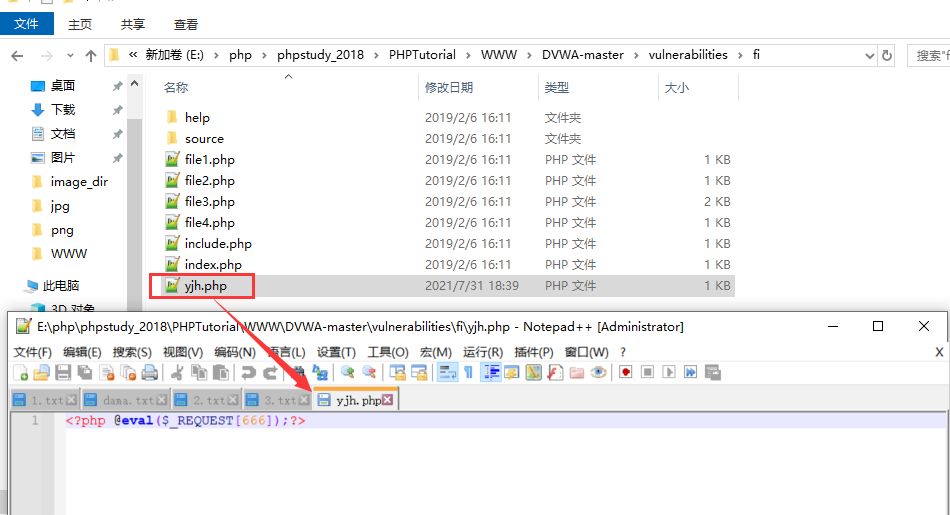Toggle synchronize horizontal scrolling icon

pos(419,373)
